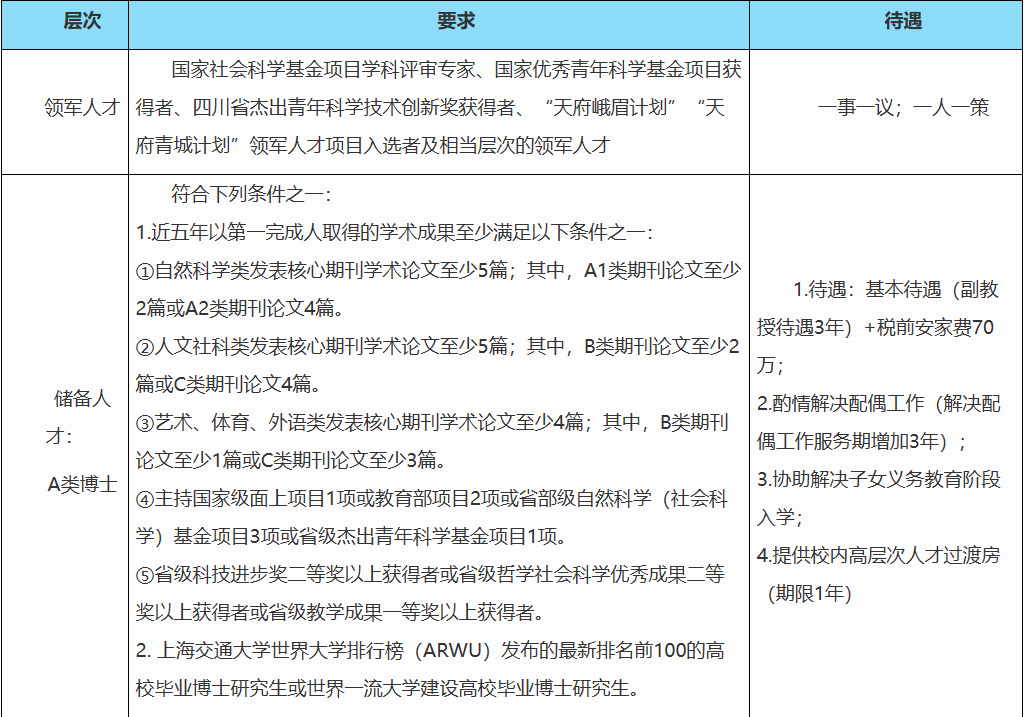Click the line starting '2.酌情解决配偶工作'
This screenshot has width=1024, height=717.
(x=879, y=404)
